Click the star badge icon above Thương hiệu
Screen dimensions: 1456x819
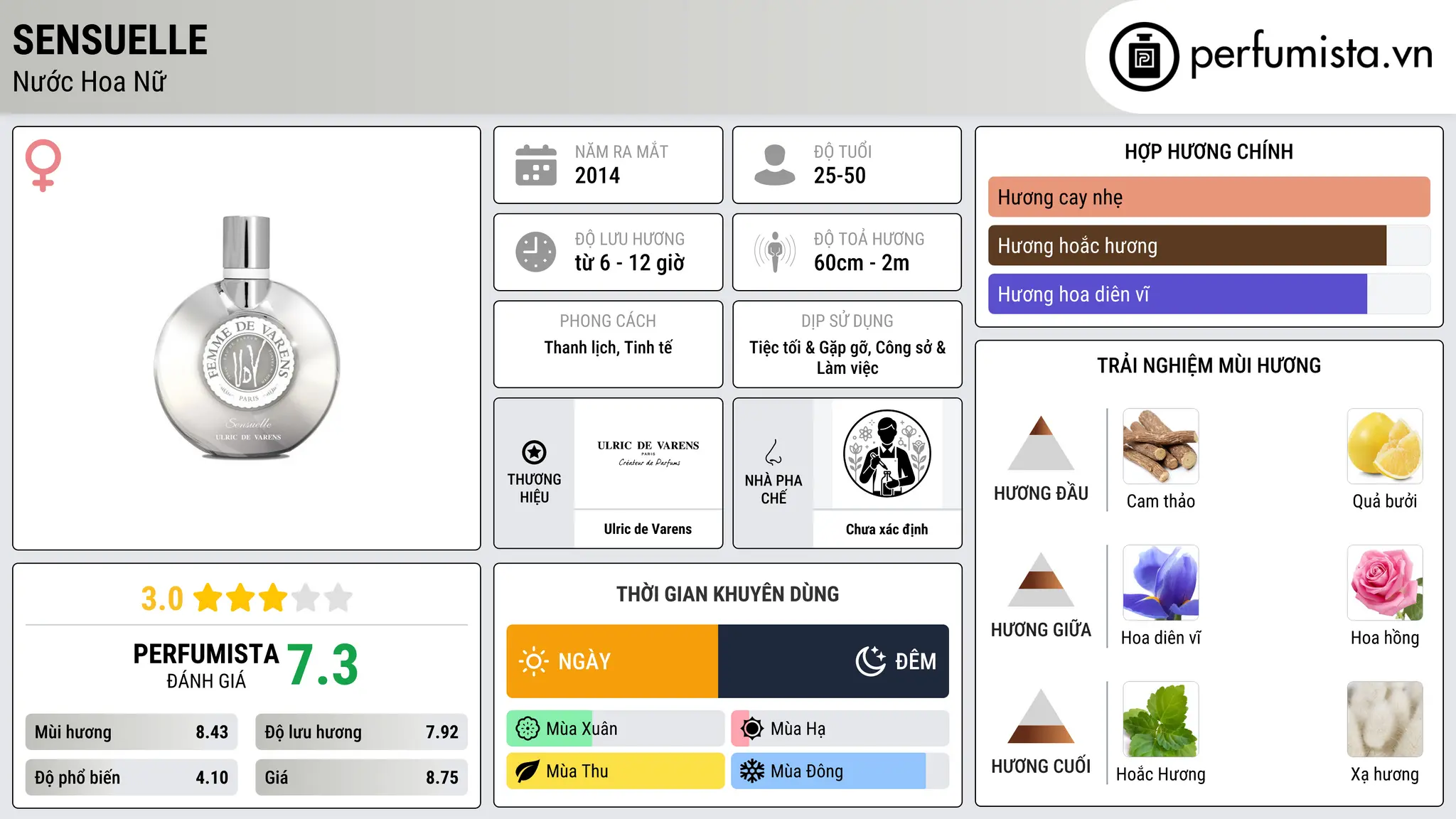(534, 452)
